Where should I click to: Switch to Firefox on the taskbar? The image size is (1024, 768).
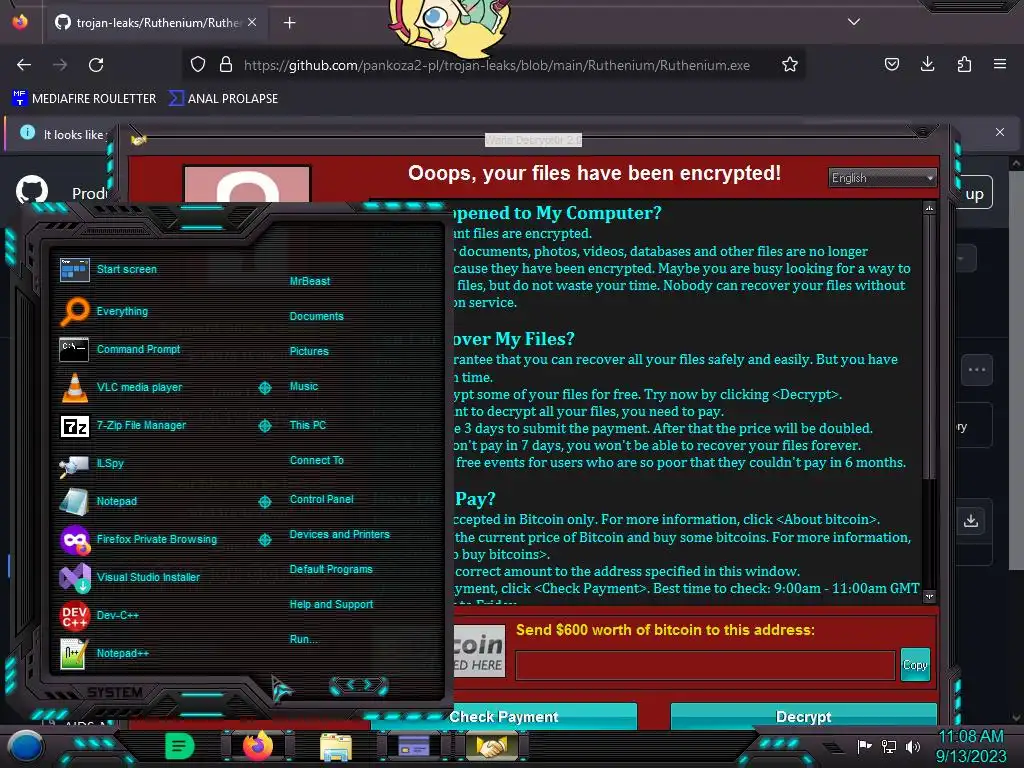click(257, 745)
